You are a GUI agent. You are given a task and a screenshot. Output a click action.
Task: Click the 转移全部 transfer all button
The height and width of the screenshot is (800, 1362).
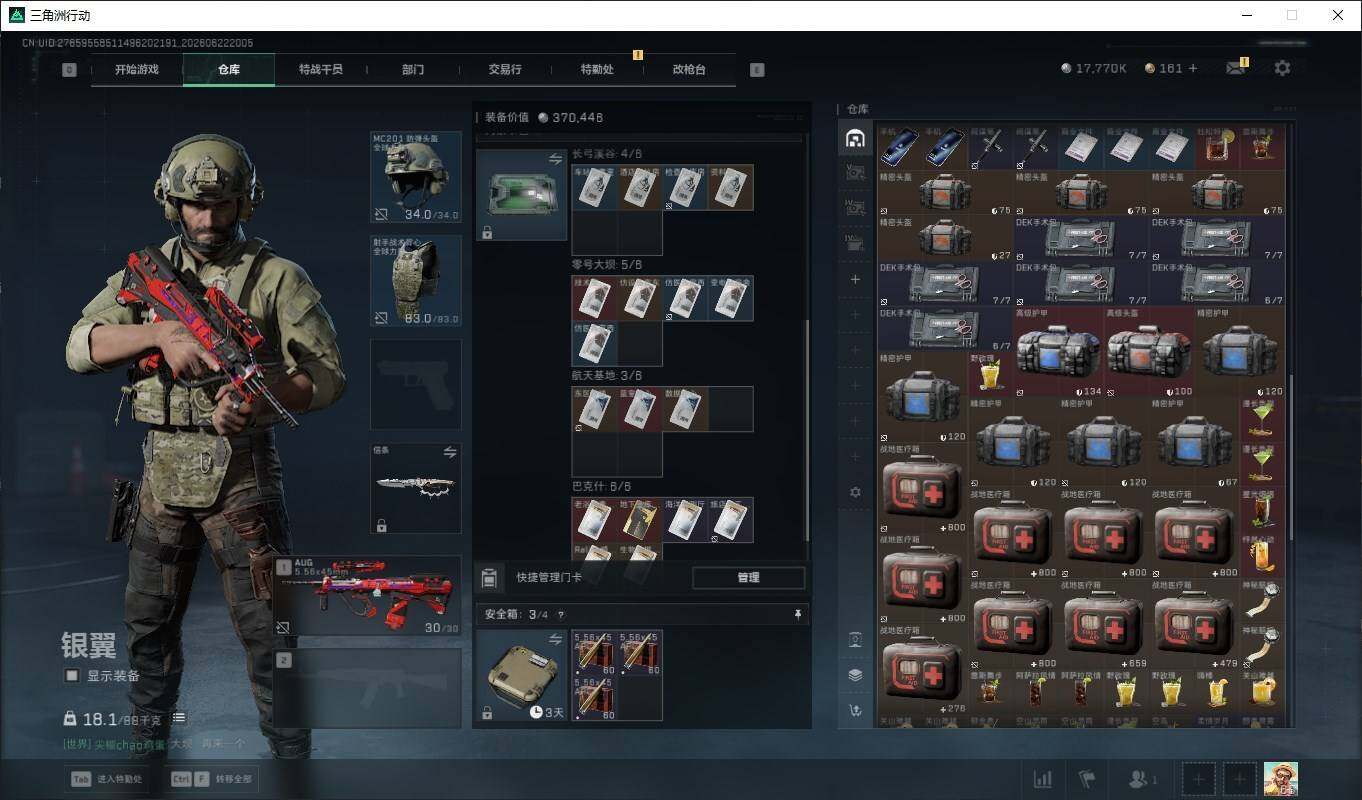click(x=213, y=778)
